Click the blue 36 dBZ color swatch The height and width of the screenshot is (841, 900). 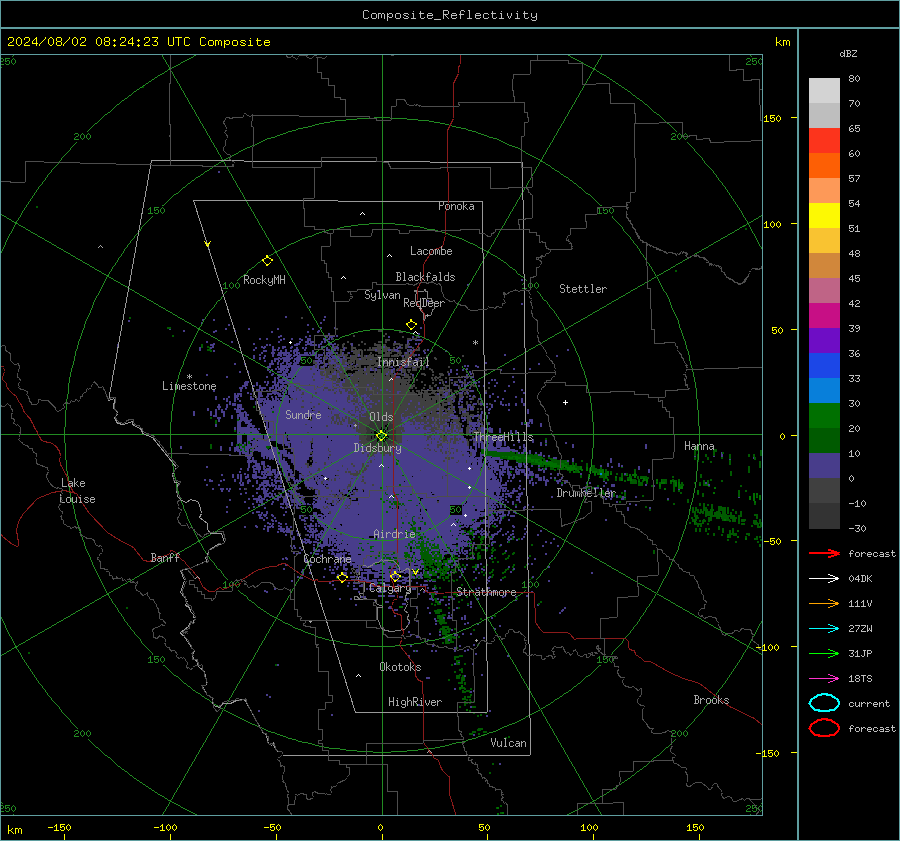pyautogui.click(x=824, y=365)
